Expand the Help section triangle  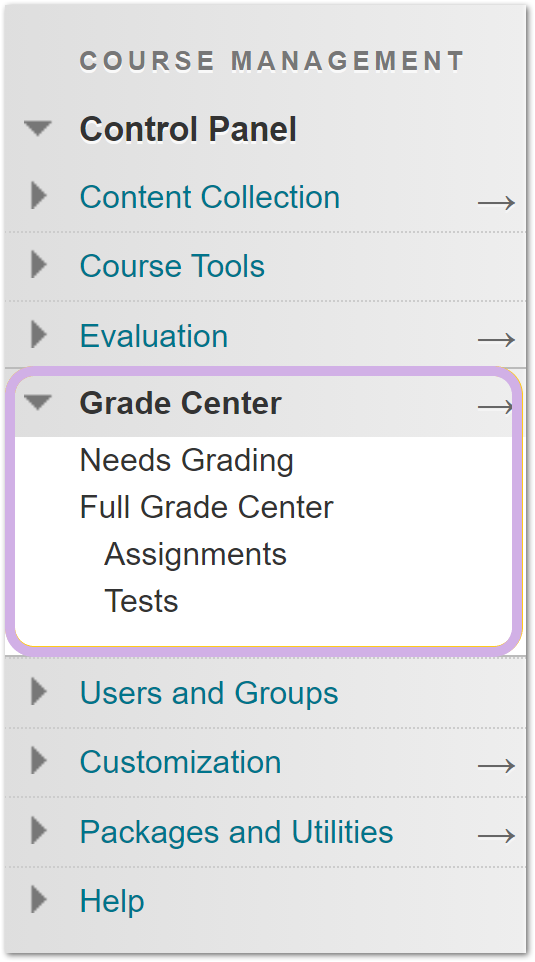click(x=39, y=900)
